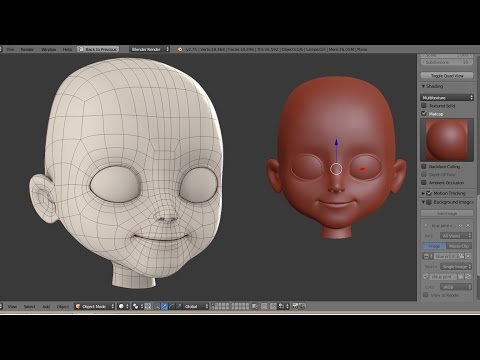
Task: Click the snap magnet icon
Action: [273, 306]
